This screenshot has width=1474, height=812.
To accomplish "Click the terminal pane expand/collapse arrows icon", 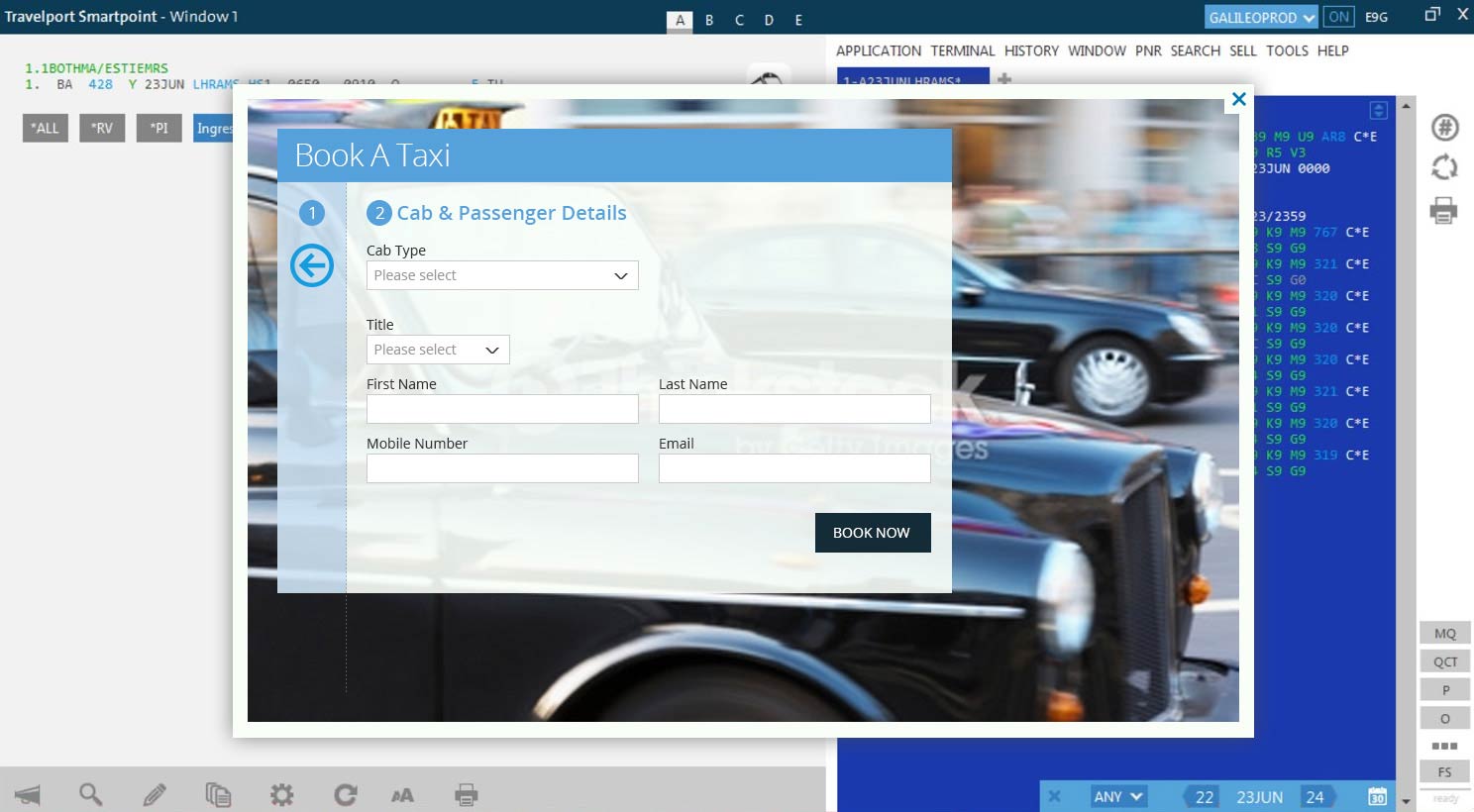I will [1378, 110].
